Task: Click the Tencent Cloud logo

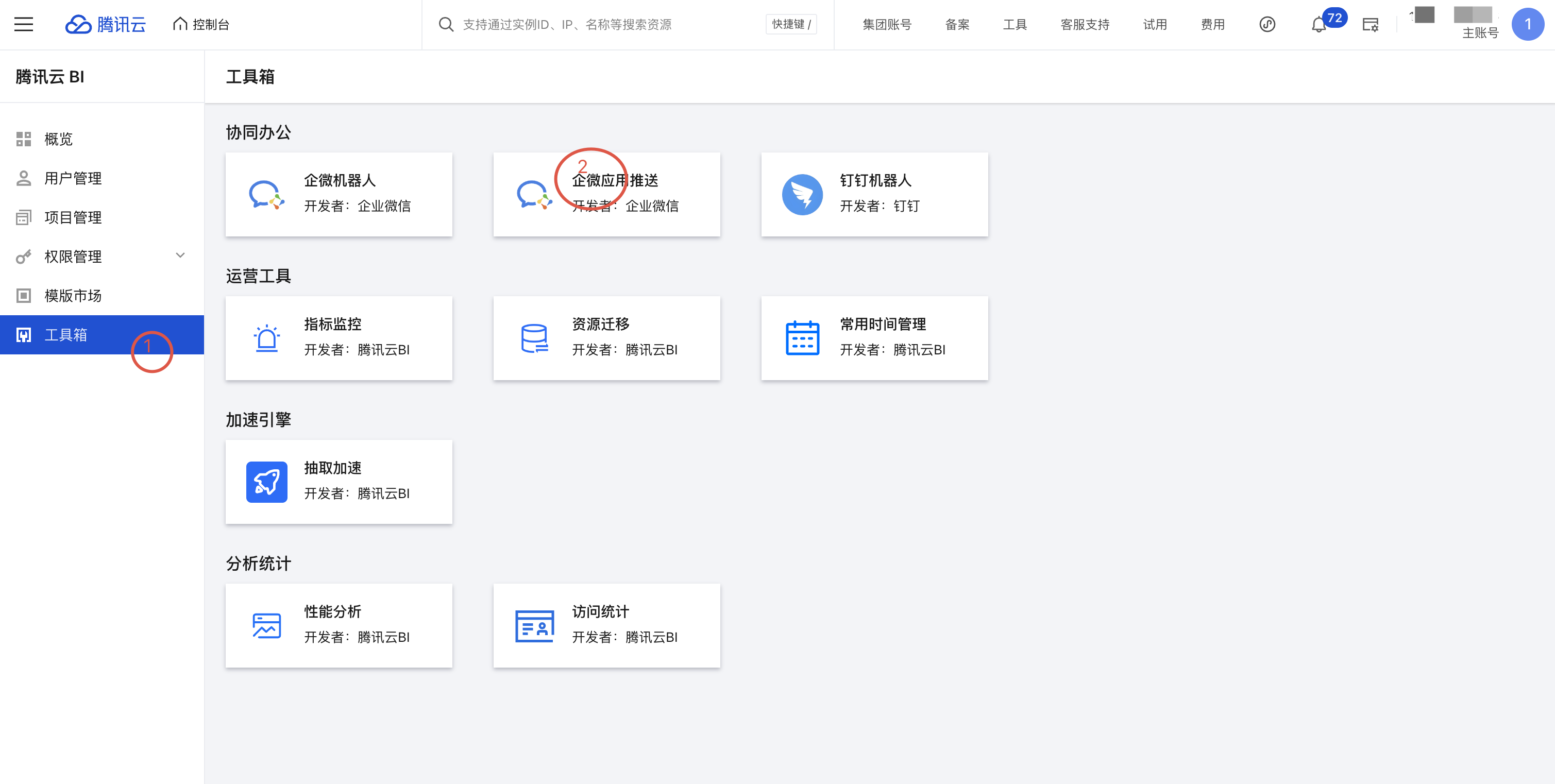Action: [x=106, y=24]
